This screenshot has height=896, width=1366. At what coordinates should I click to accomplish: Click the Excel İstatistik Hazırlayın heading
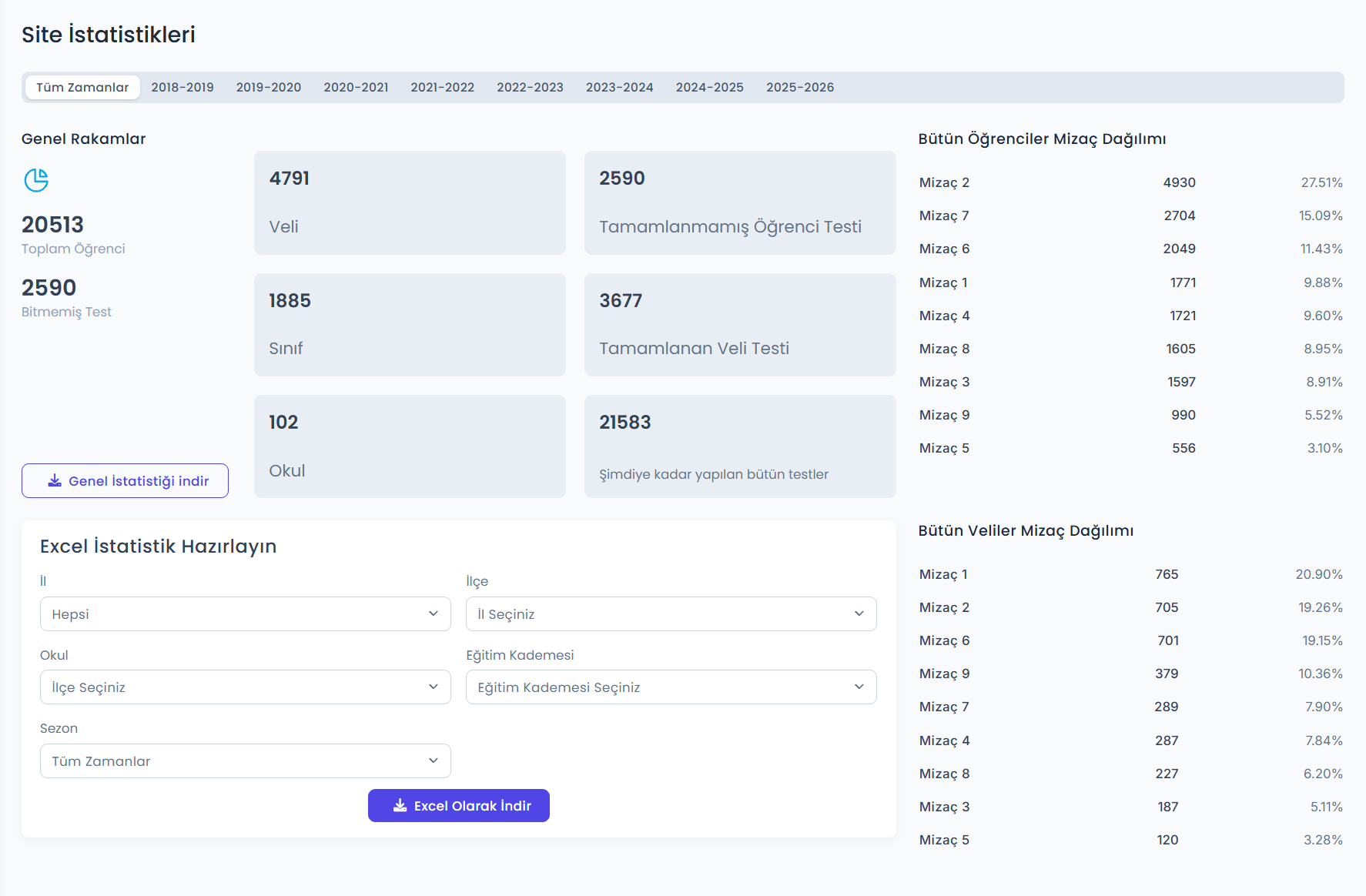click(x=158, y=547)
